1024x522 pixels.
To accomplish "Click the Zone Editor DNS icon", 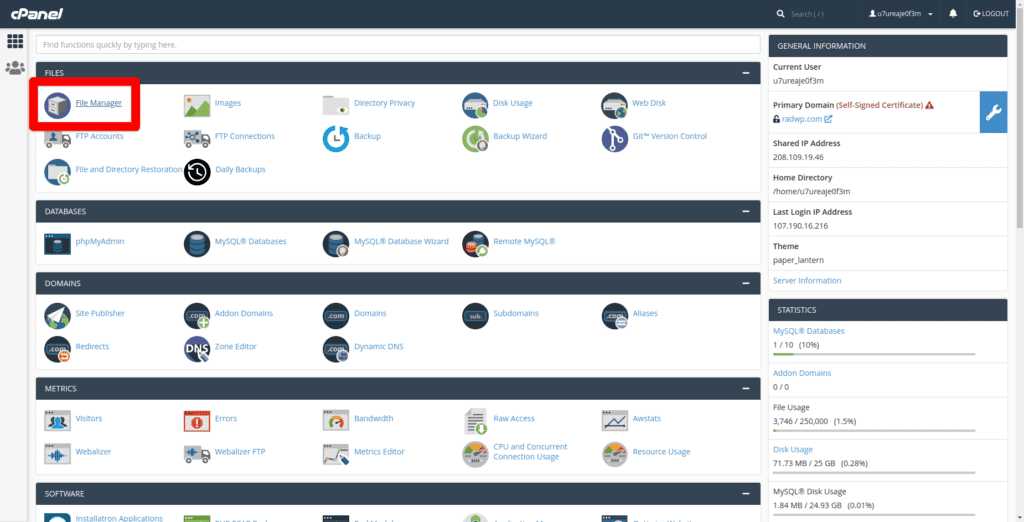I will pos(197,348).
